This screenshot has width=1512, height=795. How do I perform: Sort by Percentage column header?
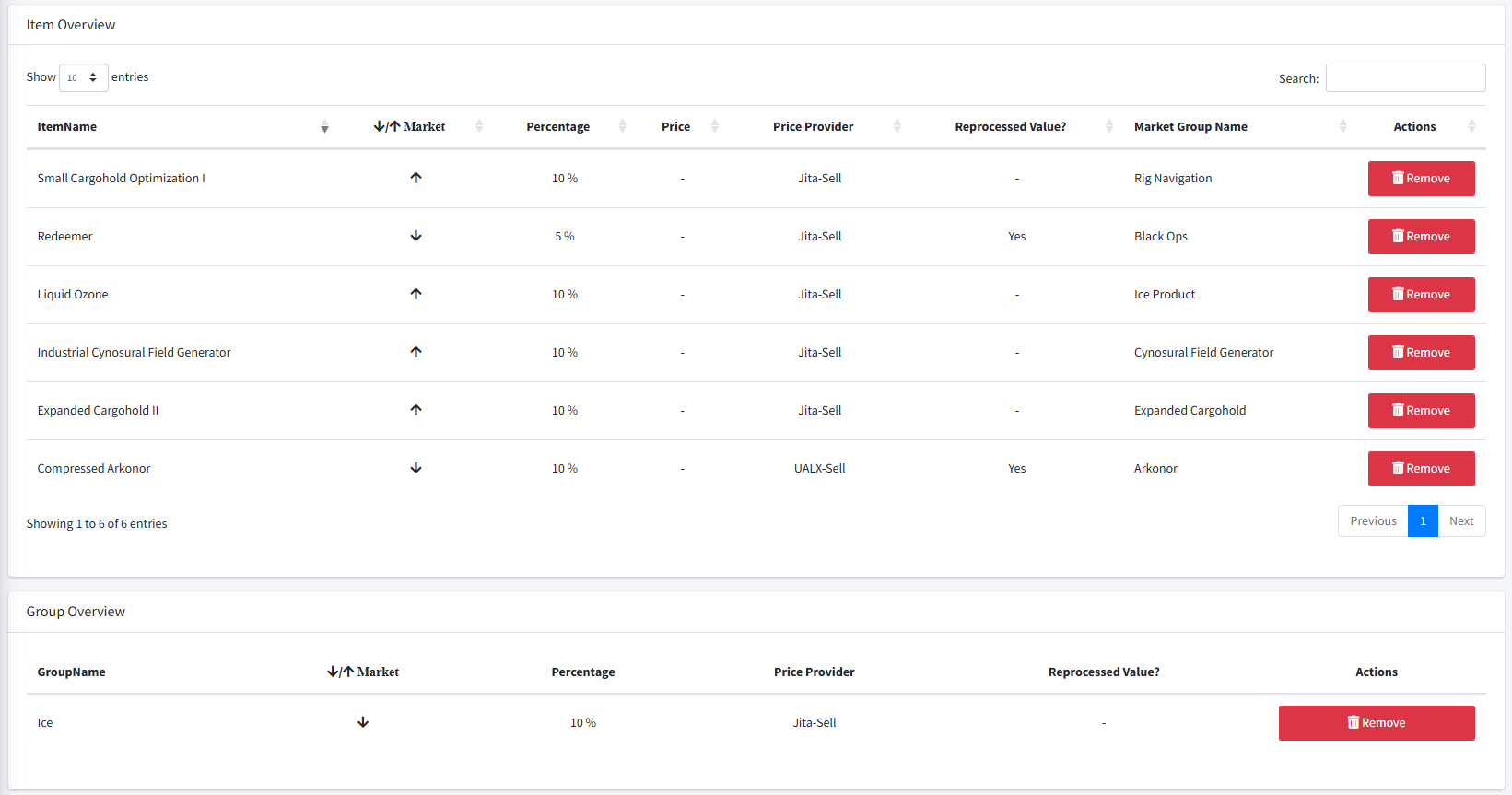click(x=557, y=127)
